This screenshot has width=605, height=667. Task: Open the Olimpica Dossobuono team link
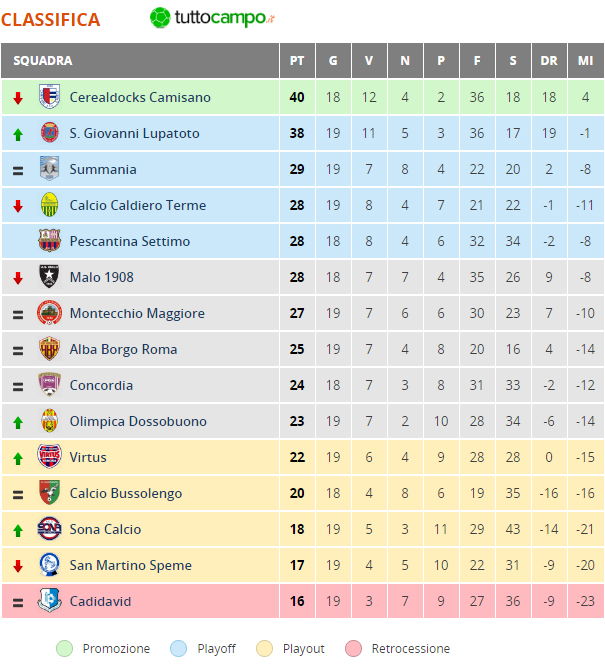click(138, 421)
